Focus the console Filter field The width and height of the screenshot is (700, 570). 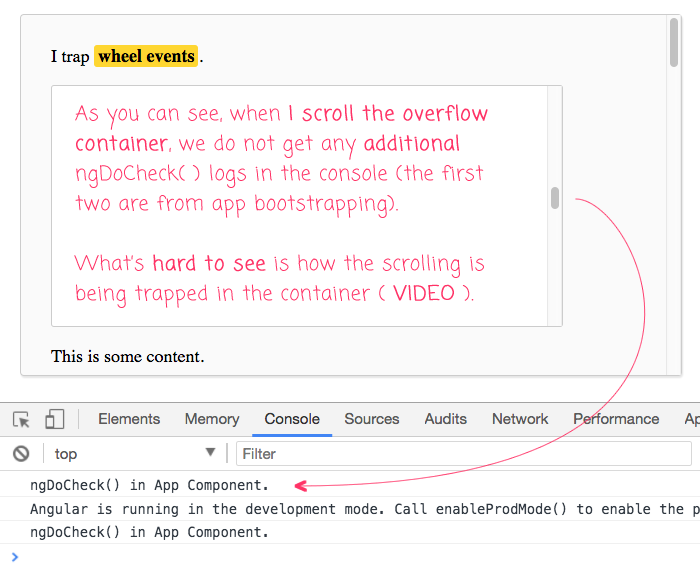click(x=463, y=454)
